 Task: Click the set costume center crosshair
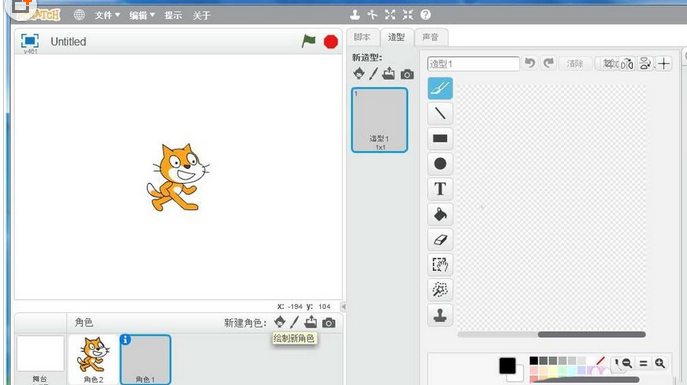[x=664, y=64]
